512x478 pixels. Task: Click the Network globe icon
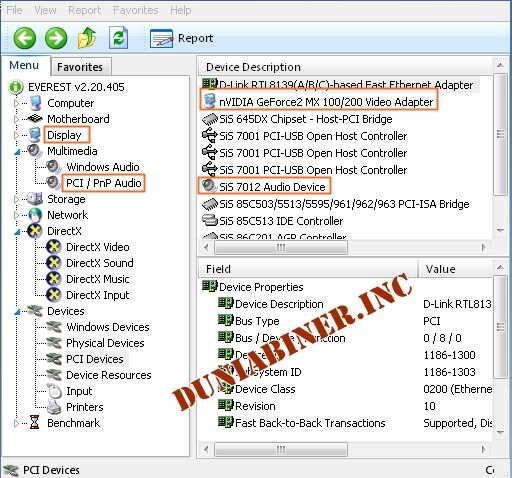35,215
